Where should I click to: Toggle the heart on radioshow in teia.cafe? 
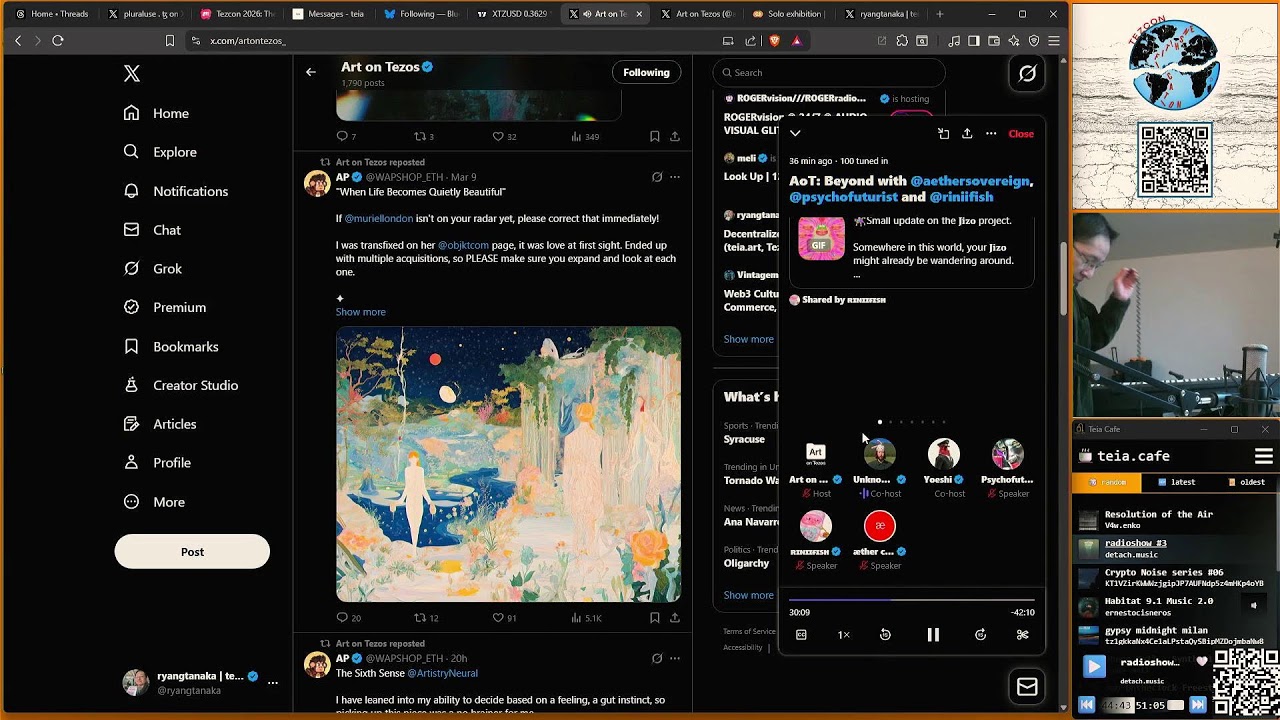[1202, 662]
